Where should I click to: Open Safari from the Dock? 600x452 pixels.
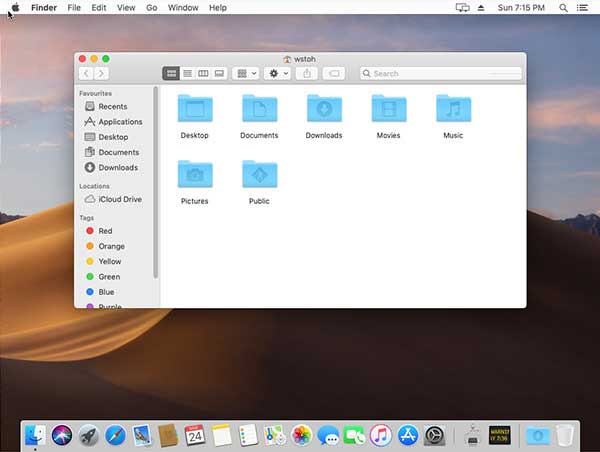(x=115, y=435)
